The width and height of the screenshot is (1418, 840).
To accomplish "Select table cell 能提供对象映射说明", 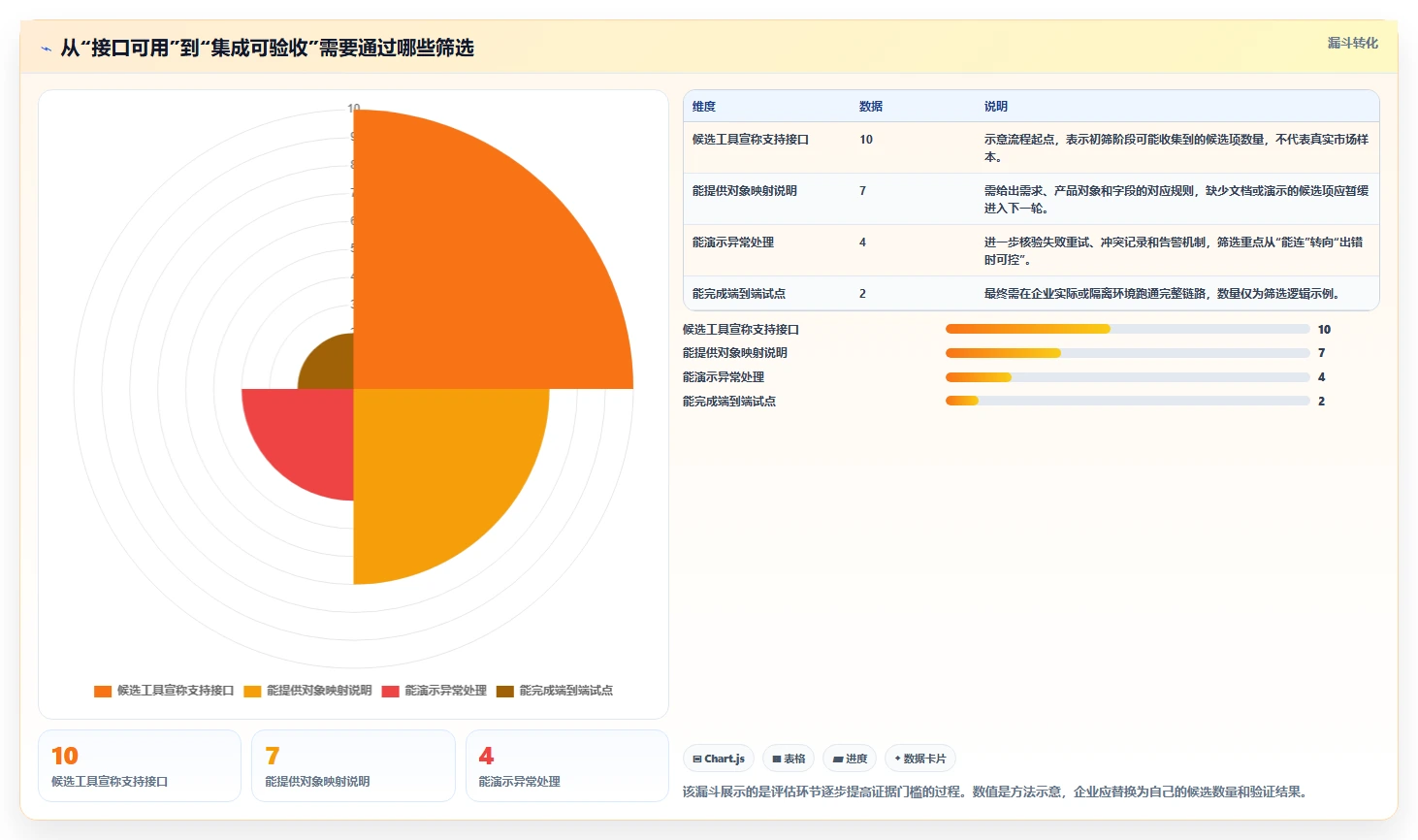I will coord(745,191).
